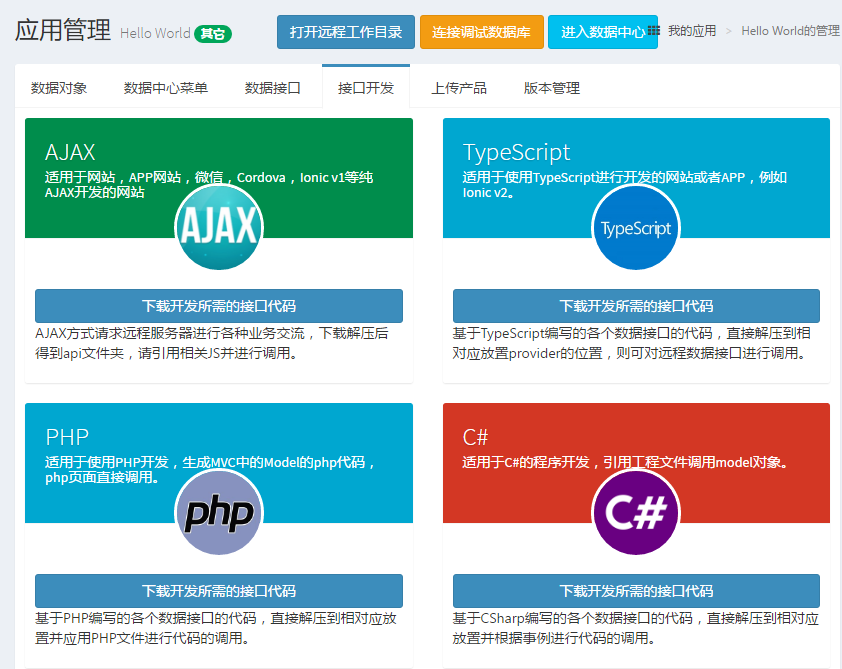Viewport: 842px width, 669px height.
Task: Click the Hello World的管理 breadcrumb
Action: point(790,31)
